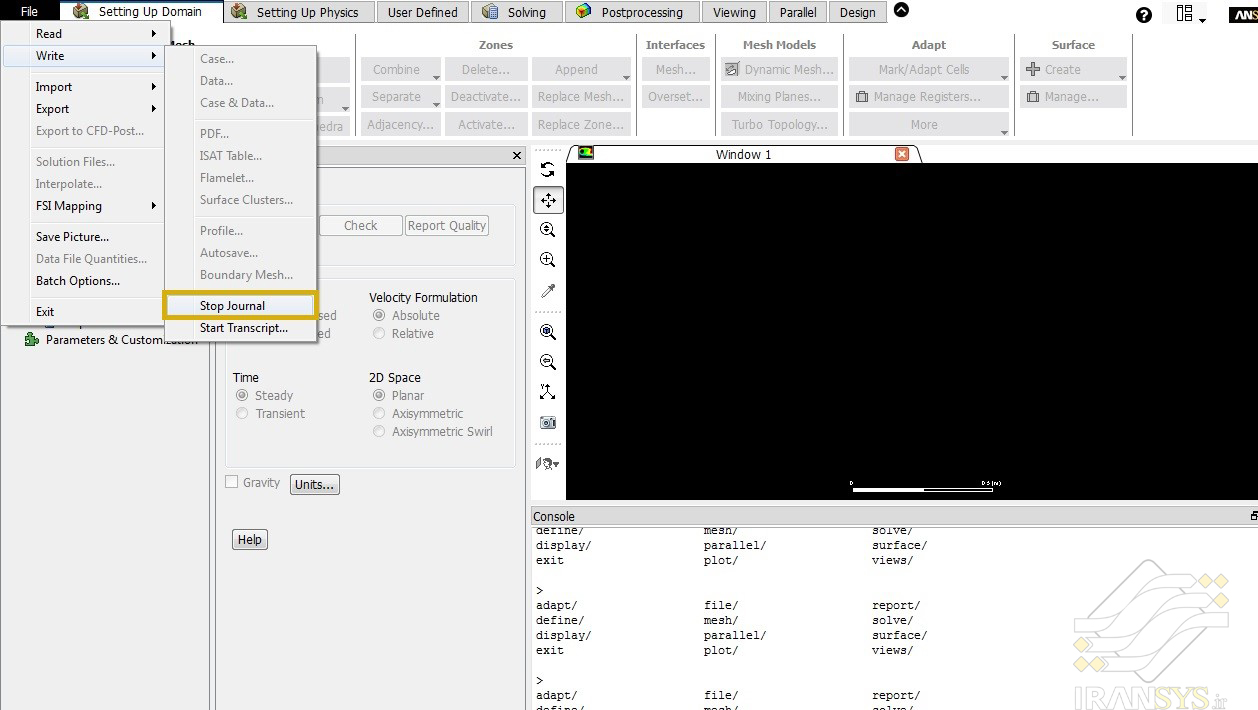
Task: Open the display options dropdown icon
Action: click(x=548, y=464)
